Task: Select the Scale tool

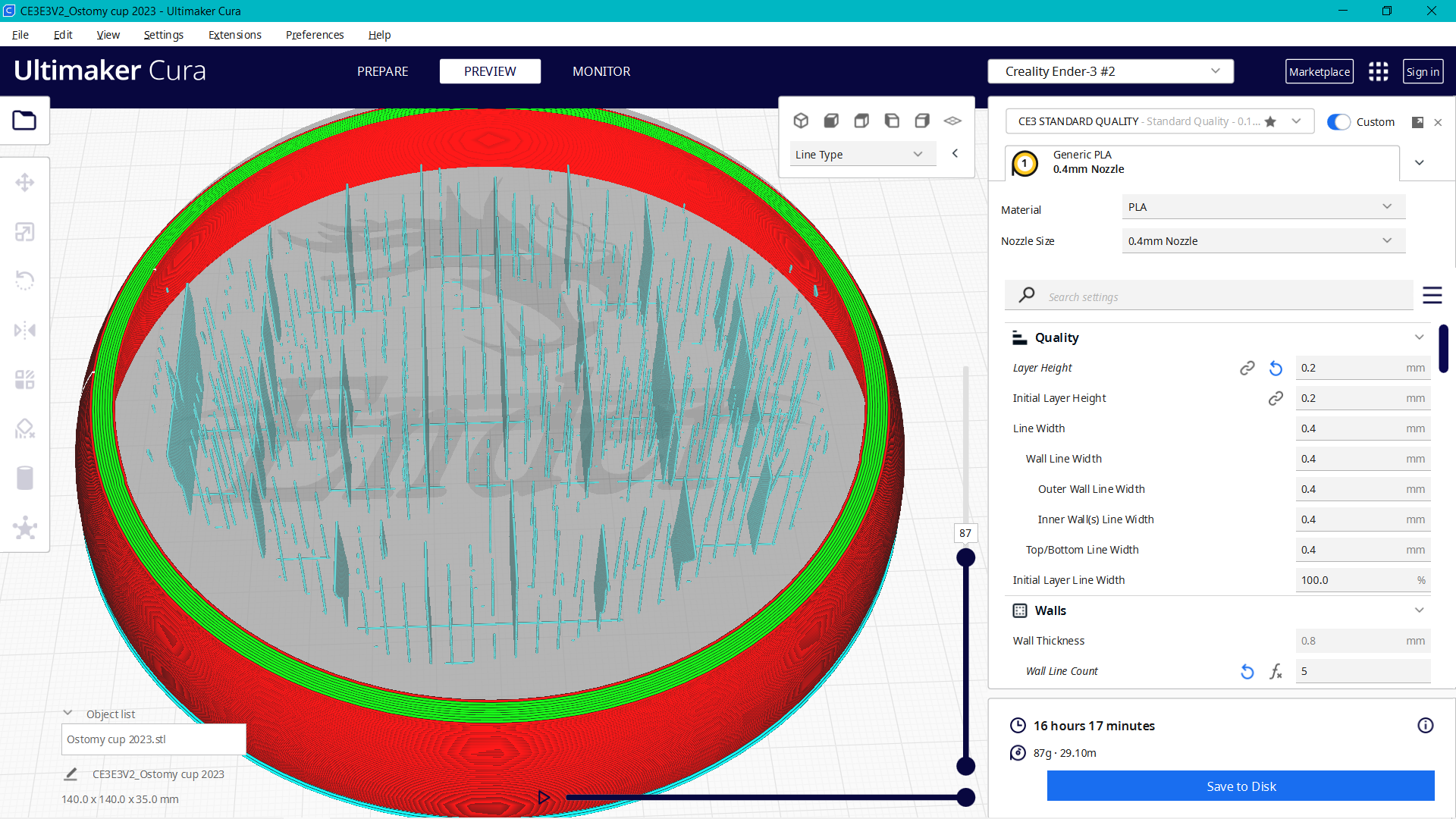Action: coord(24,232)
